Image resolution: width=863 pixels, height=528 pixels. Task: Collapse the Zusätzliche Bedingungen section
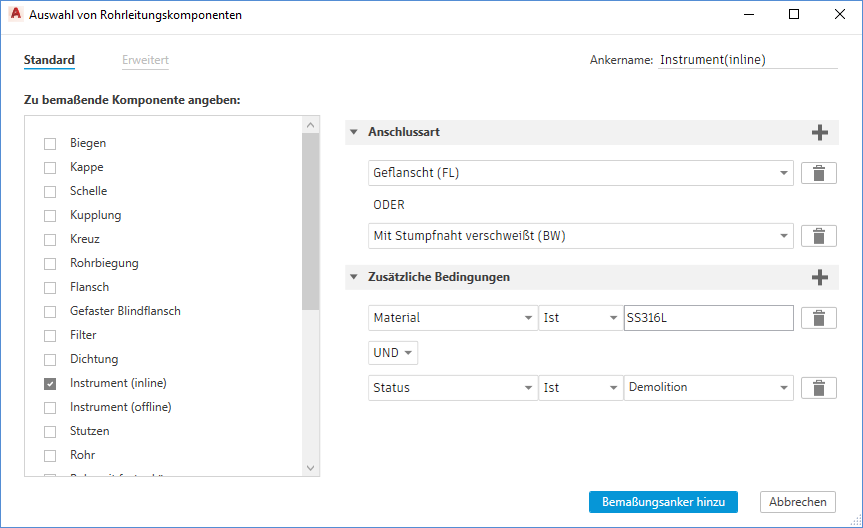click(x=354, y=277)
